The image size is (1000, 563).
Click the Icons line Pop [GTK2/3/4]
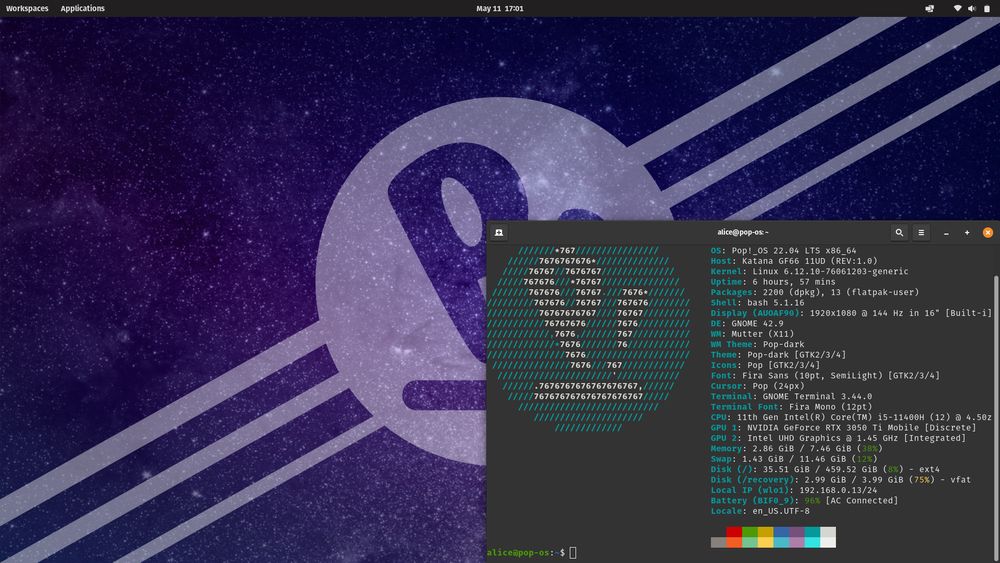tap(765, 365)
